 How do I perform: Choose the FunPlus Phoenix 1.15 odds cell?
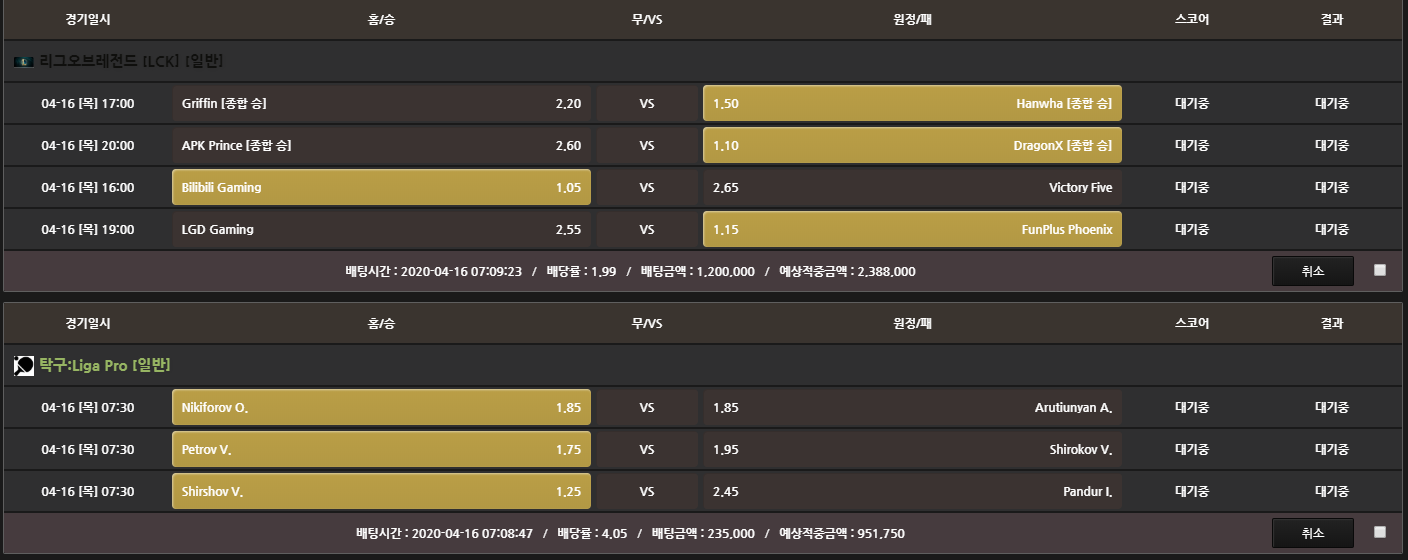click(x=912, y=229)
